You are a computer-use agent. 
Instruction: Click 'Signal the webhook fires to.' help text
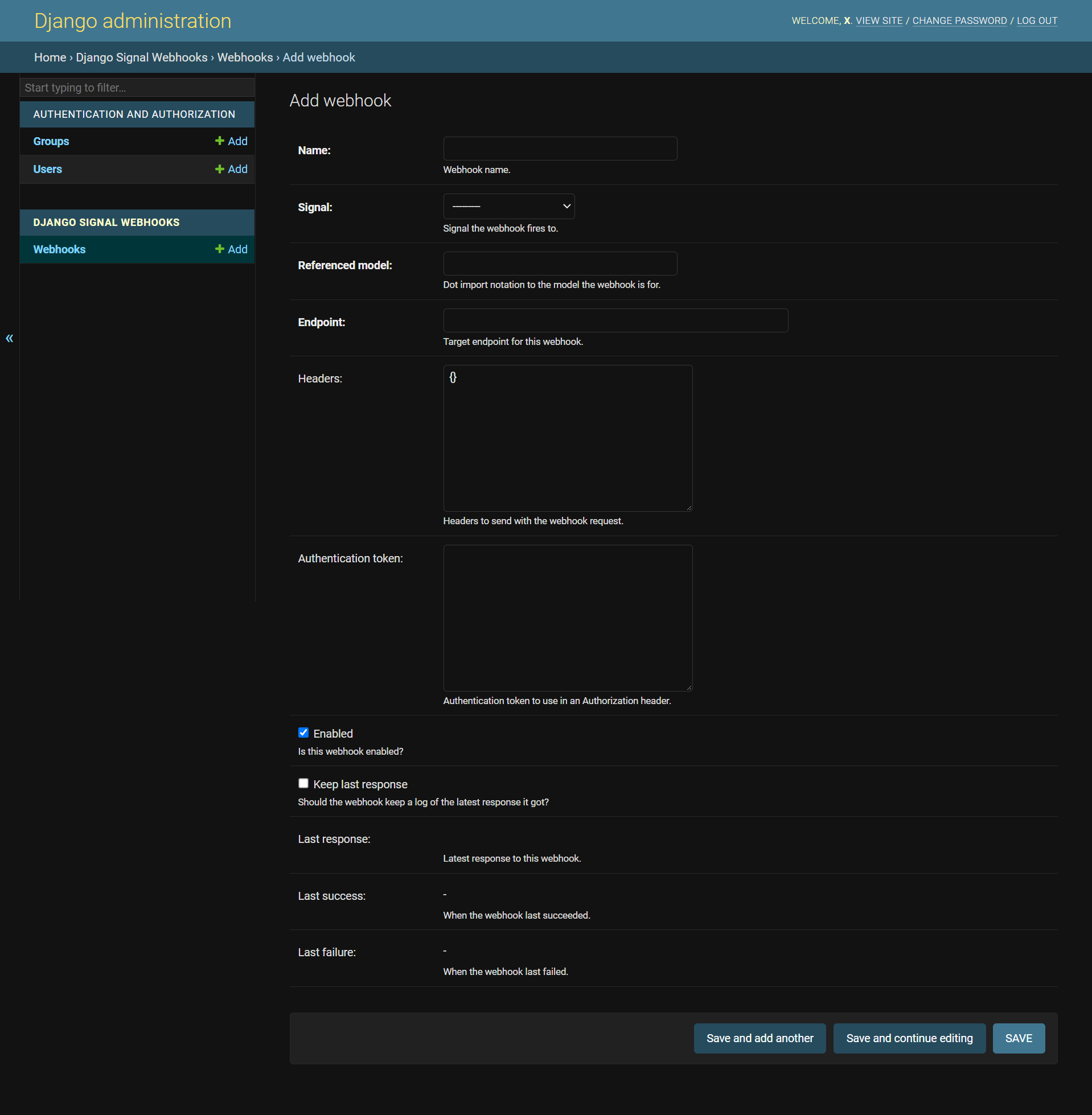(500, 228)
